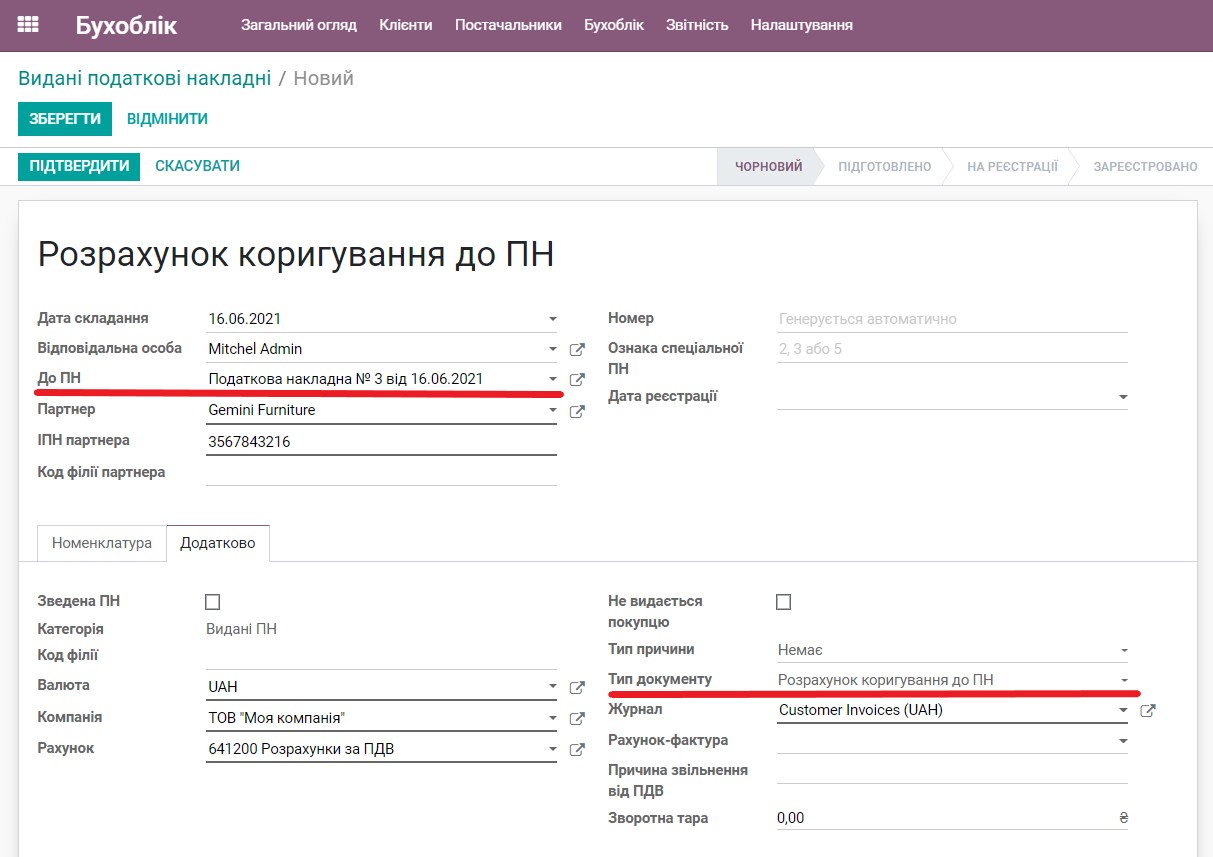Open the apps grid icon top-left
The image size is (1213, 857).
[26, 22]
